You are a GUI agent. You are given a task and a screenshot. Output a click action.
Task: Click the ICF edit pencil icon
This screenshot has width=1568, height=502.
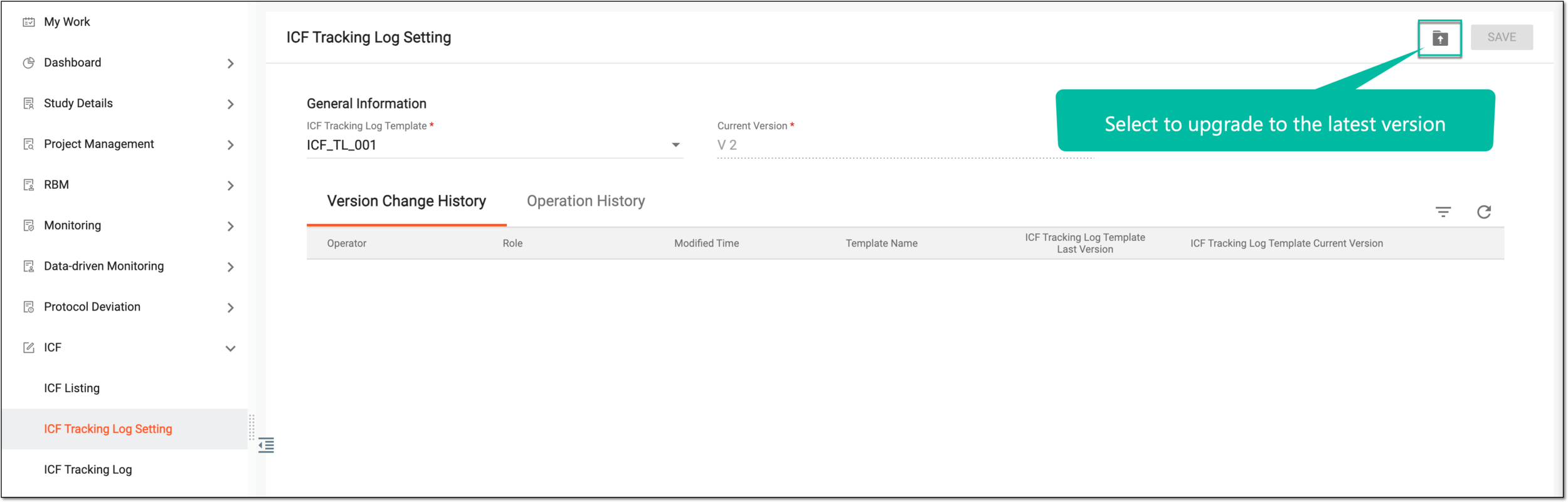[x=29, y=348]
